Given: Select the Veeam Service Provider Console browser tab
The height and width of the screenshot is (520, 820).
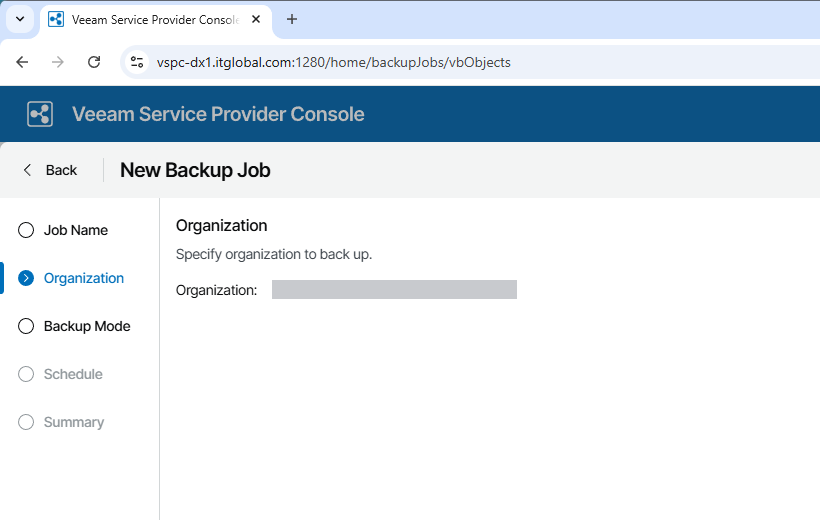Looking at the screenshot, I should coord(155,20).
